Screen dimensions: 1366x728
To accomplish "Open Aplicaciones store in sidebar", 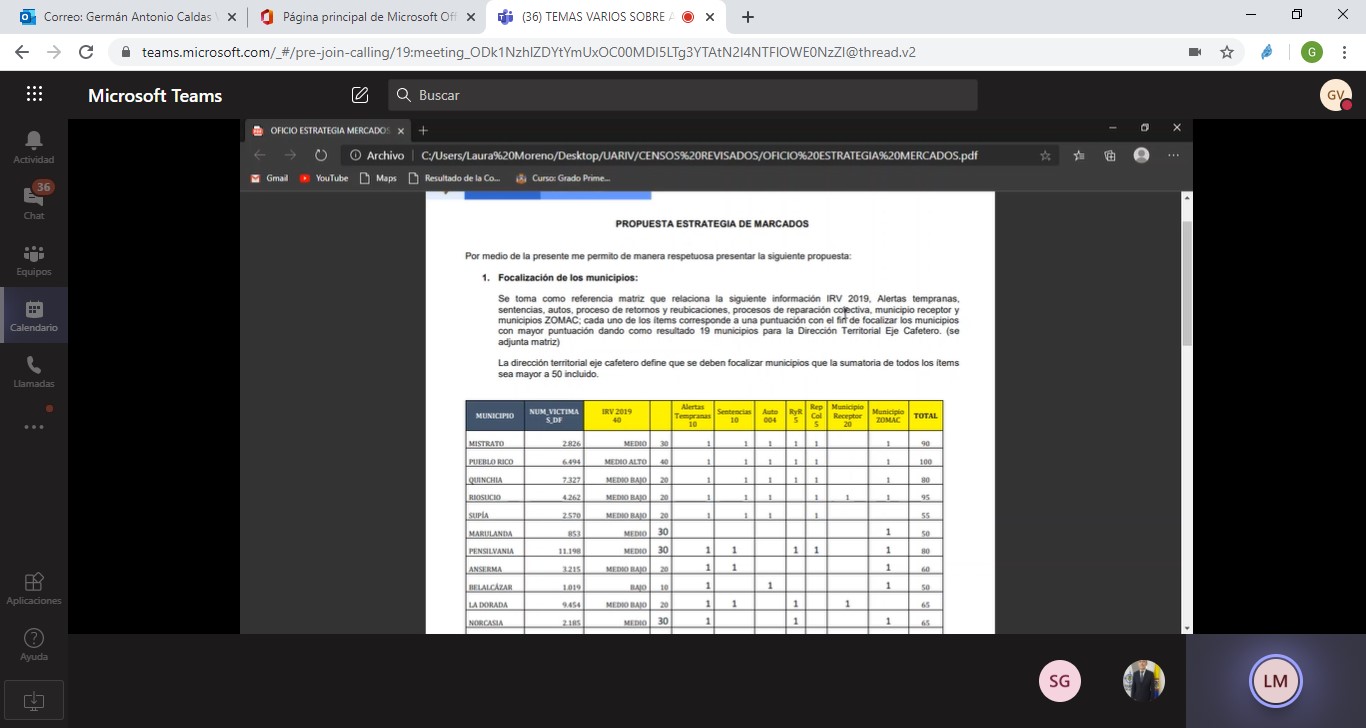I will pyautogui.click(x=34, y=588).
